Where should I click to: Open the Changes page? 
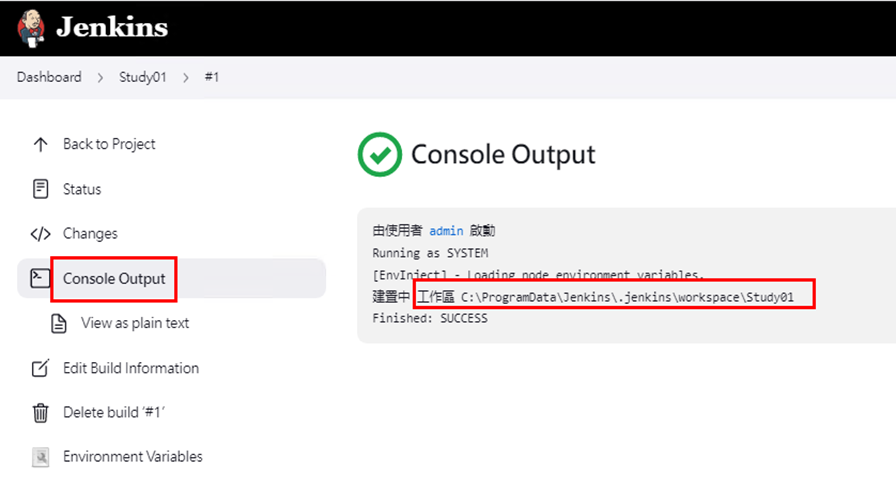click(90, 234)
